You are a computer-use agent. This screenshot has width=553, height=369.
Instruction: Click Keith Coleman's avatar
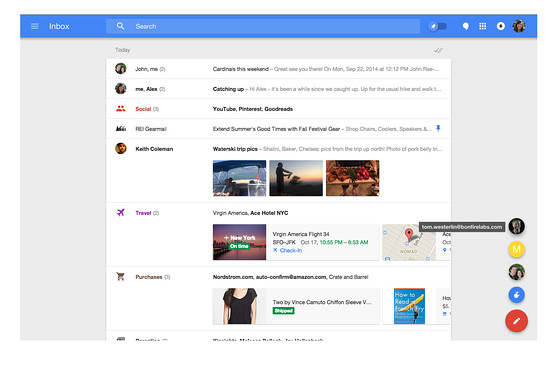click(121, 148)
